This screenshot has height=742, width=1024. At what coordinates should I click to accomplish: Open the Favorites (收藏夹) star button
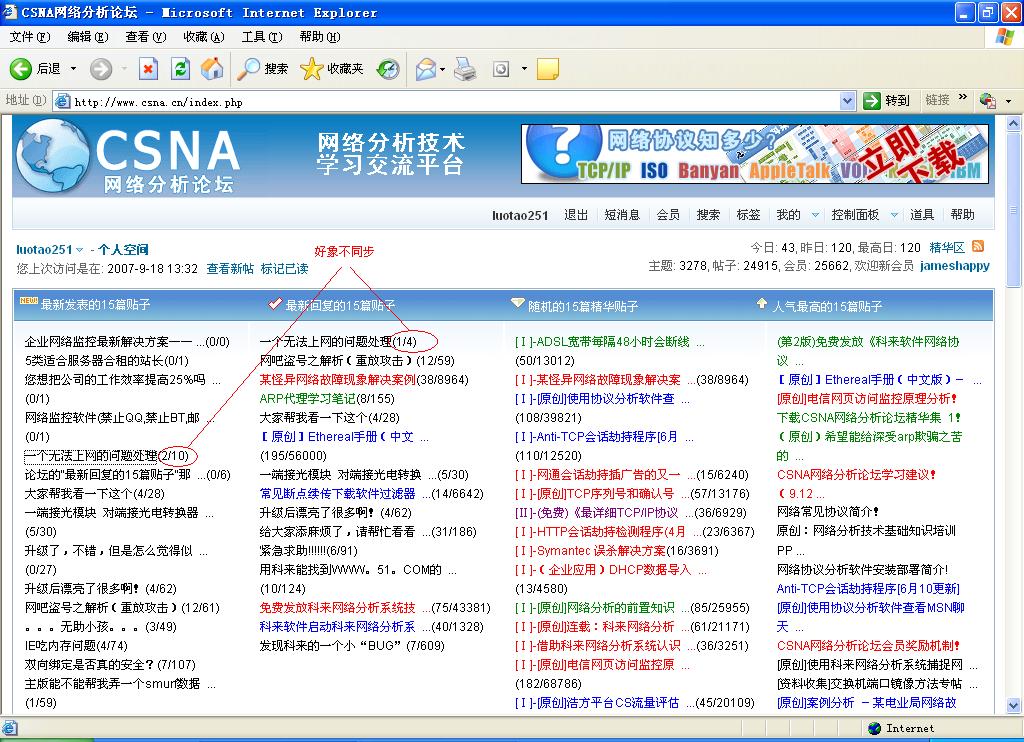333,68
